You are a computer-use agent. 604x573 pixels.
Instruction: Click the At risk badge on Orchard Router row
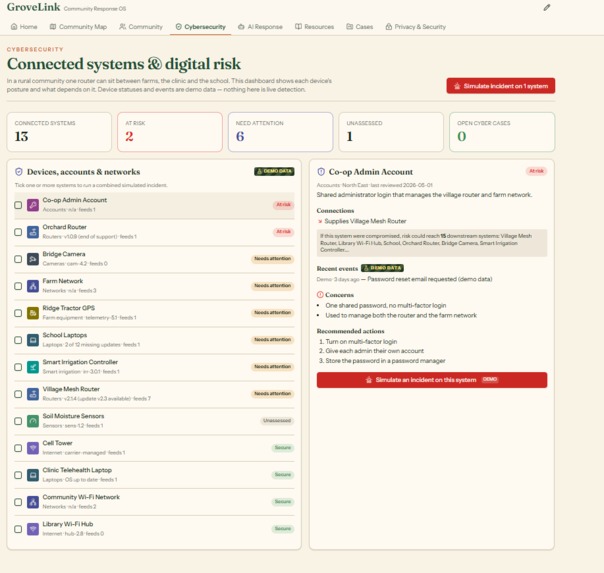coord(284,231)
